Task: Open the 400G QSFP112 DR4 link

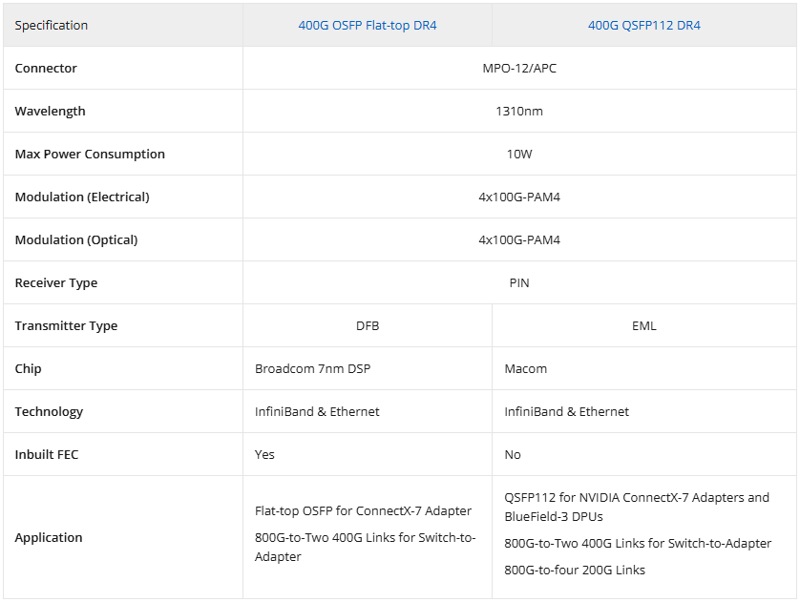Action: [644, 25]
